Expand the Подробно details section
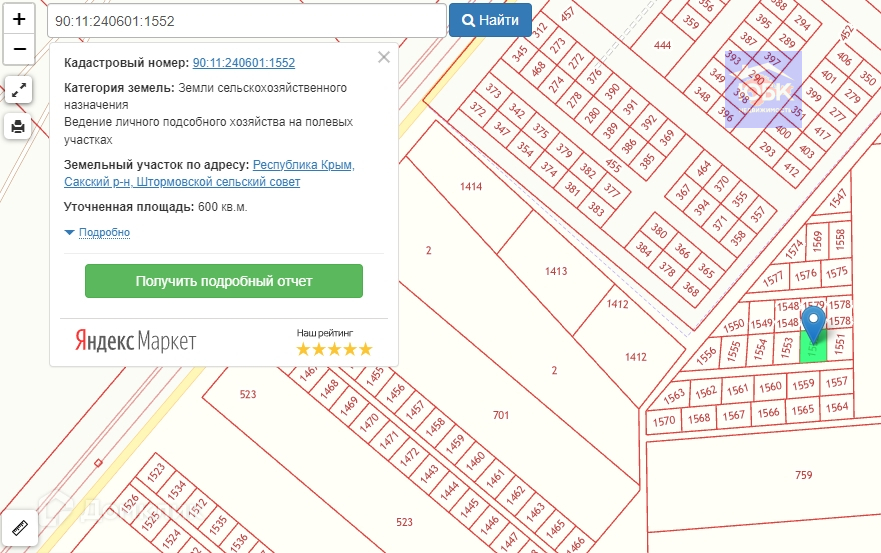 98,232
